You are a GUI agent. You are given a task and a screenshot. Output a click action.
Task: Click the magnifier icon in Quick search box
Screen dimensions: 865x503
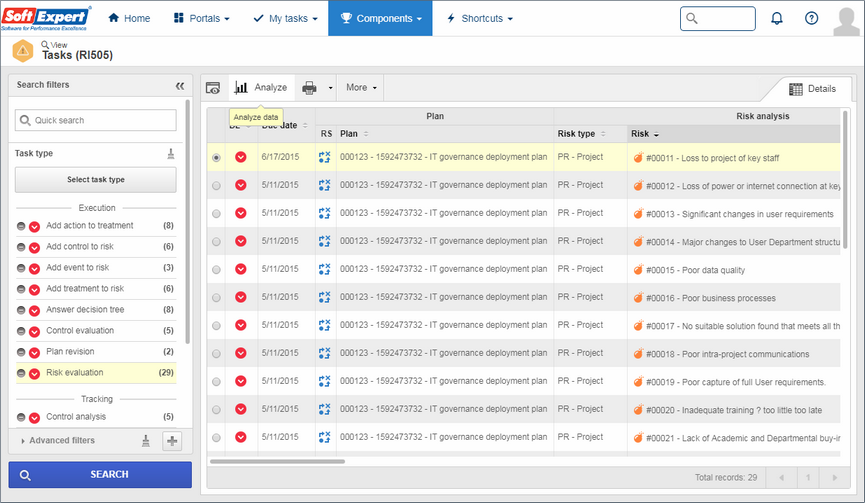tap(25, 120)
